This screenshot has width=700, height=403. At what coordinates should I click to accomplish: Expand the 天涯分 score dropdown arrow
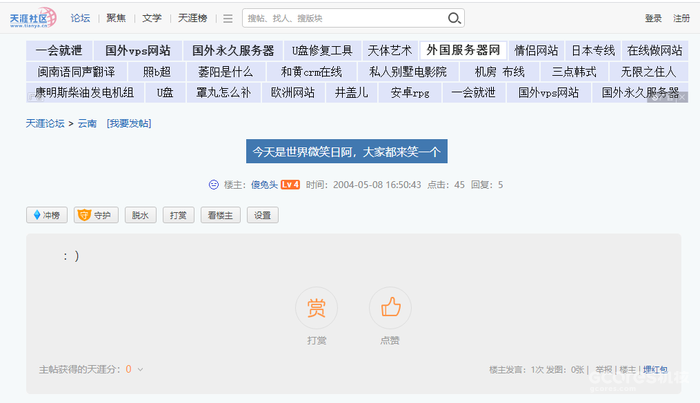(x=140, y=369)
